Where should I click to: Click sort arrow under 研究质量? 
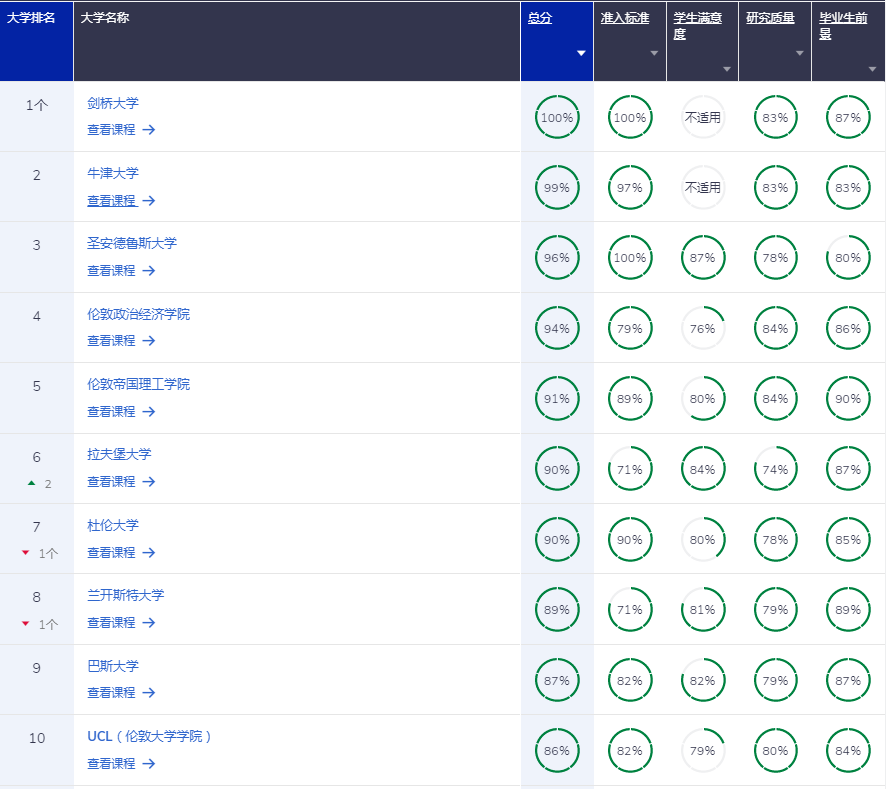click(800, 53)
